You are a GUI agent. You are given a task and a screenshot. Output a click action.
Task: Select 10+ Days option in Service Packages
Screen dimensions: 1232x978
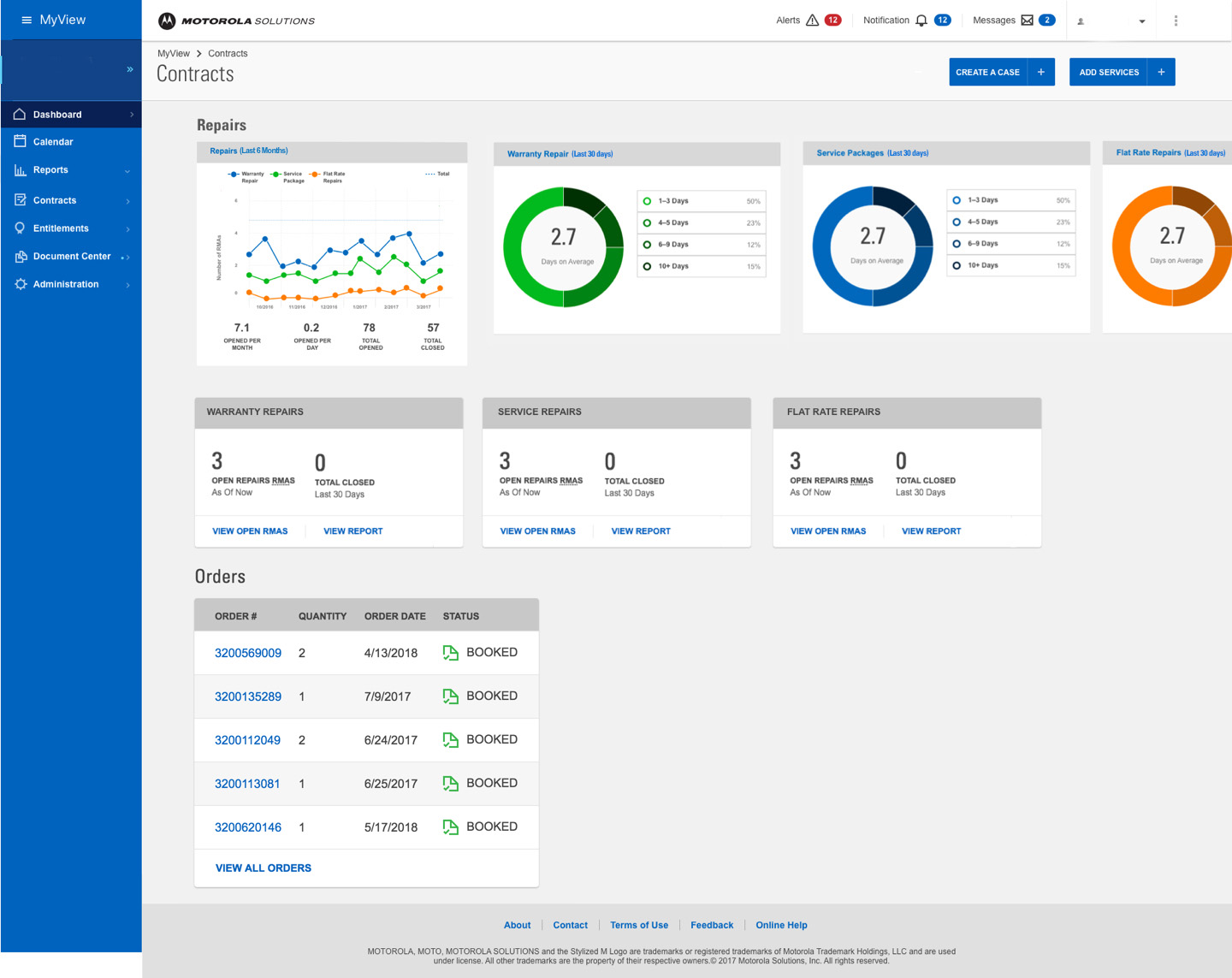[x=957, y=265]
